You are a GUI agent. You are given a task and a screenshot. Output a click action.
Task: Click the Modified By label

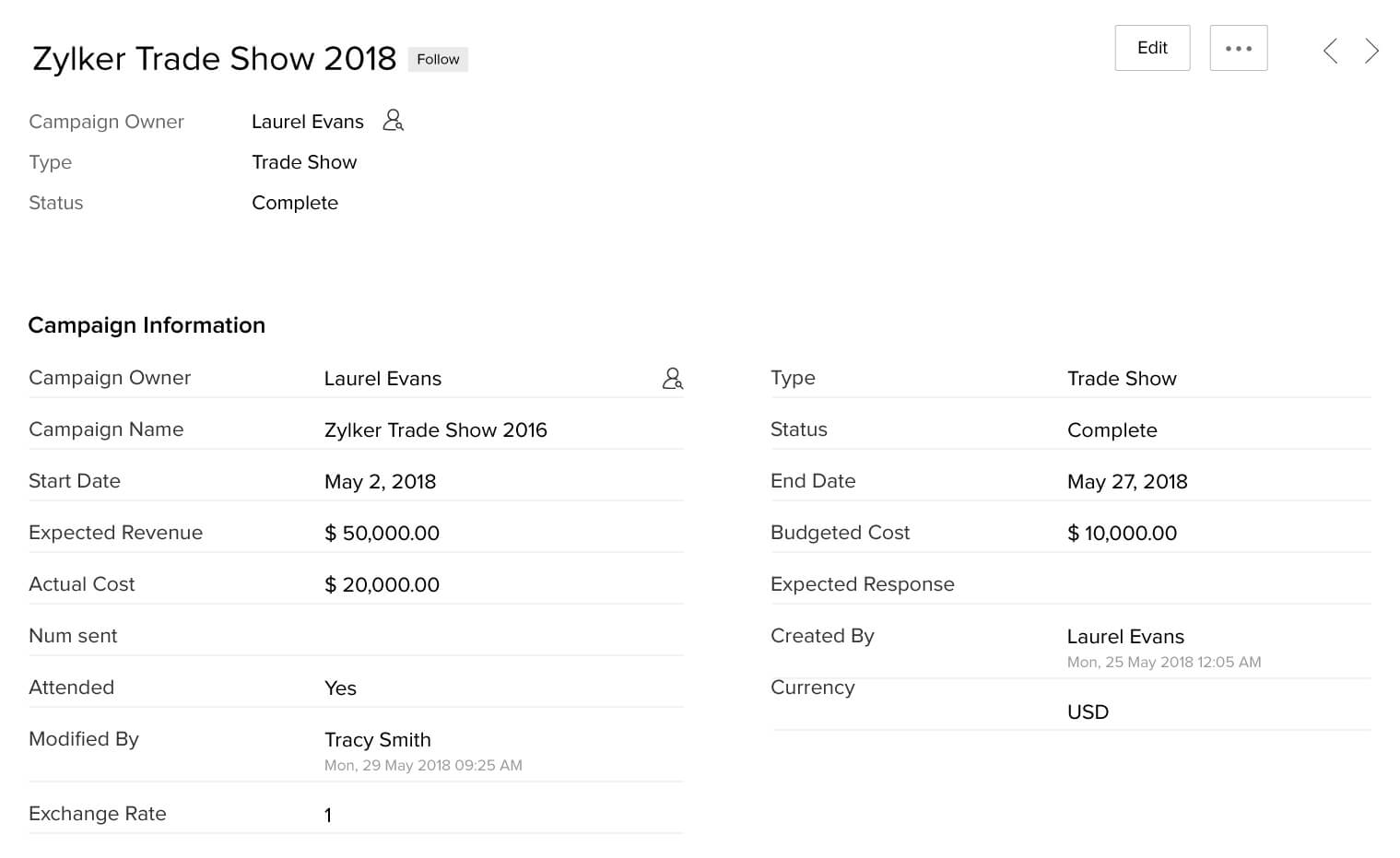click(84, 739)
